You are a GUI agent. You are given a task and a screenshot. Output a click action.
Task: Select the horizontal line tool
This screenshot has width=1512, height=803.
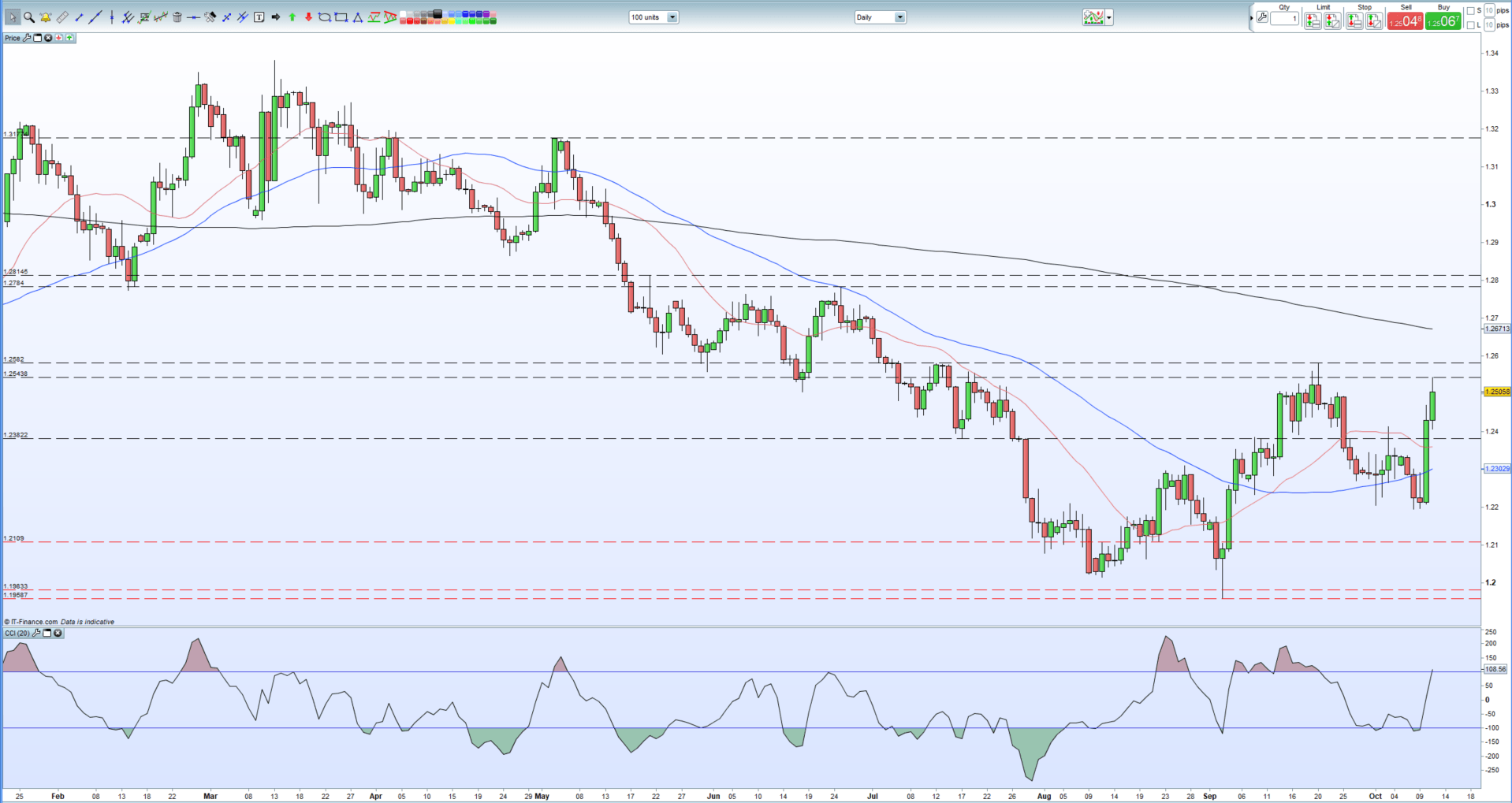[193, 17]
